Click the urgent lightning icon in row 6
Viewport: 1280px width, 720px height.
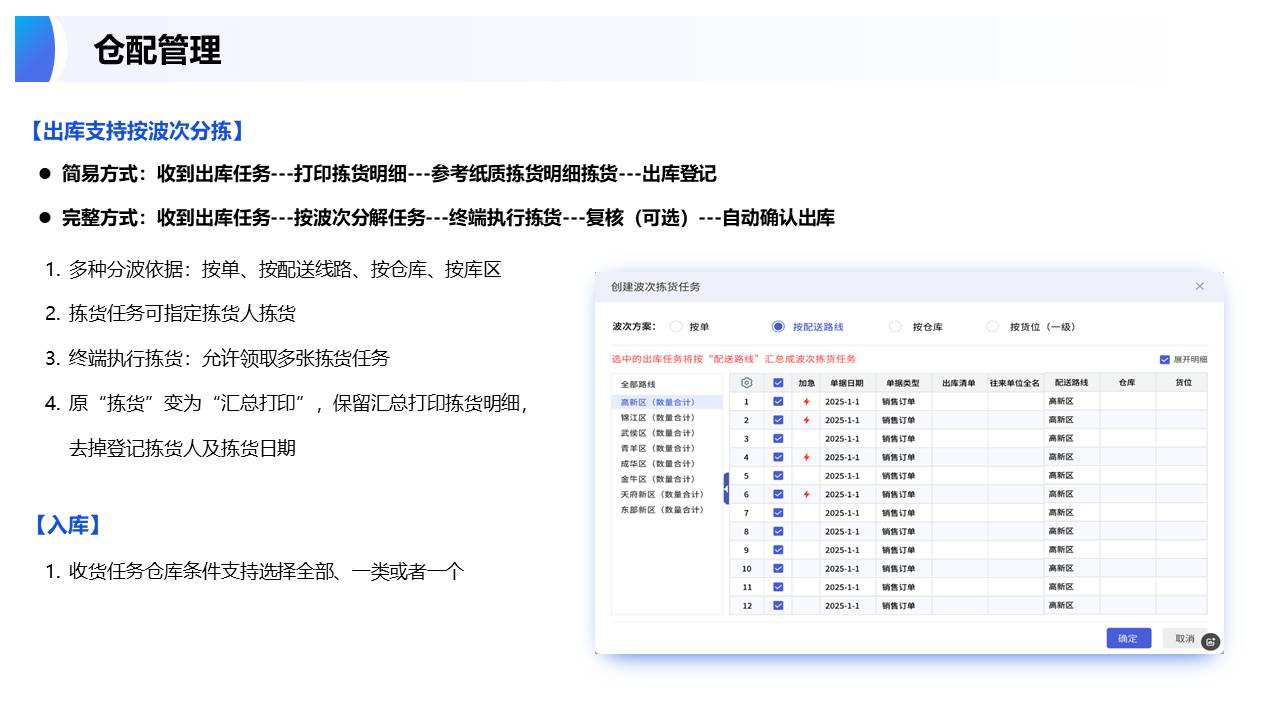point(806,494)
